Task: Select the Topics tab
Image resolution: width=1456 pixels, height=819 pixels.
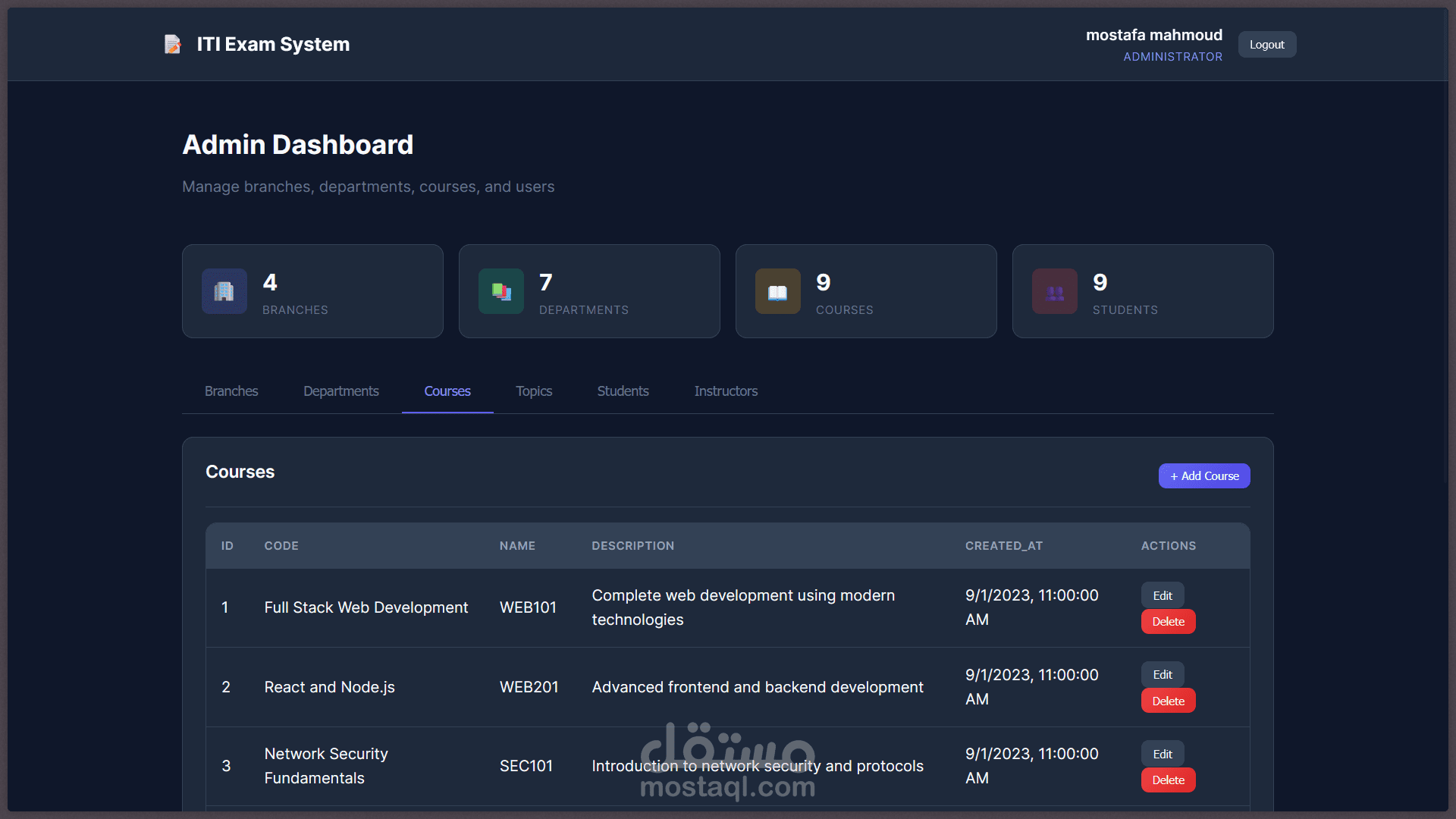Action: 534,391
